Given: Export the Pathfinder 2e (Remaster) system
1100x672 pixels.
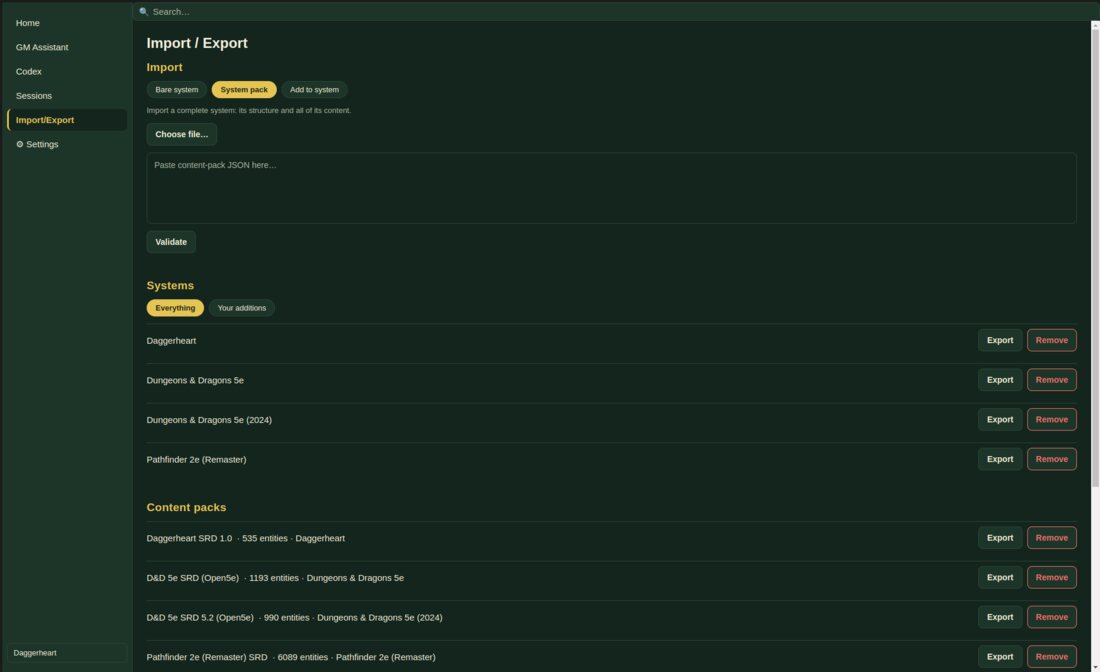Looking at the screenshot, I should coord(1000,459).
